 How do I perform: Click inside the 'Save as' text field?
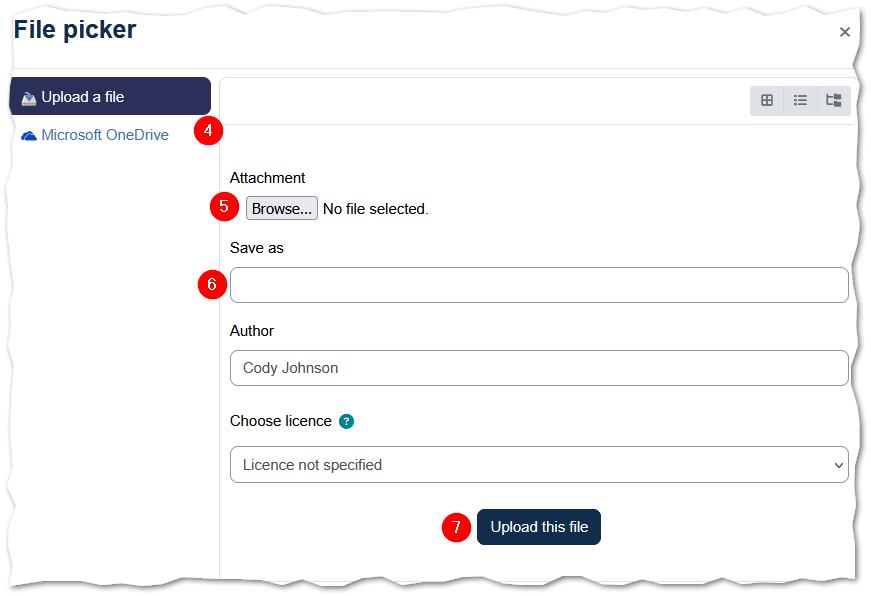pos(538,285)
